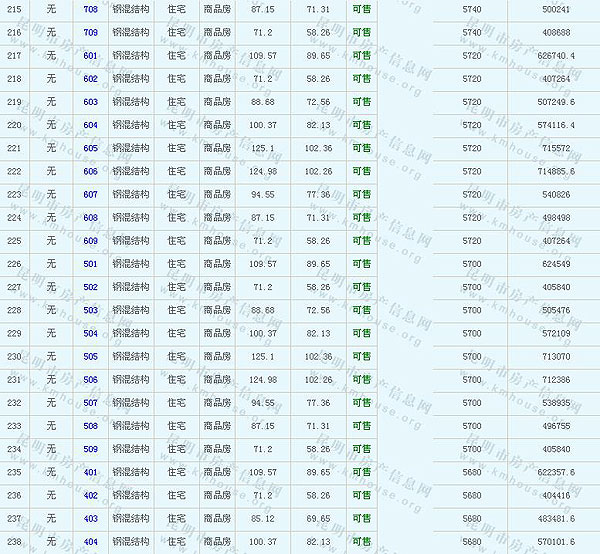The height and width of the screenshot is (554, 600).
Task: Select room 508 link
Action: pos(90,426)
